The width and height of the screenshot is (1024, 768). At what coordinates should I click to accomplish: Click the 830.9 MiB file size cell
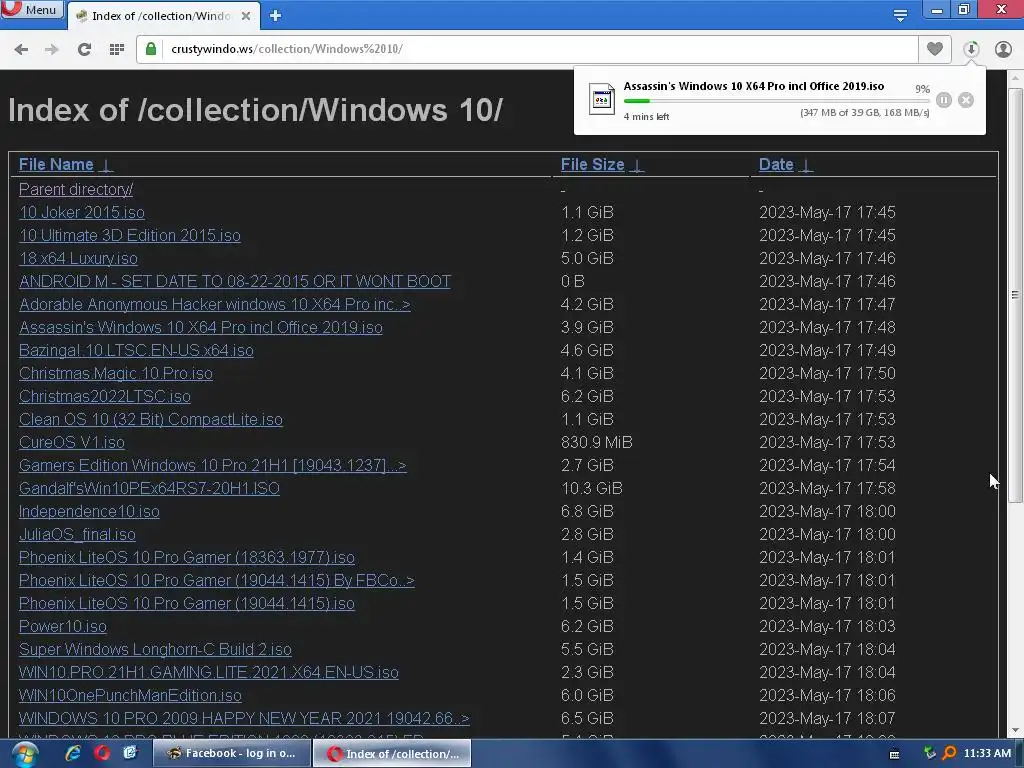[596, 442]
